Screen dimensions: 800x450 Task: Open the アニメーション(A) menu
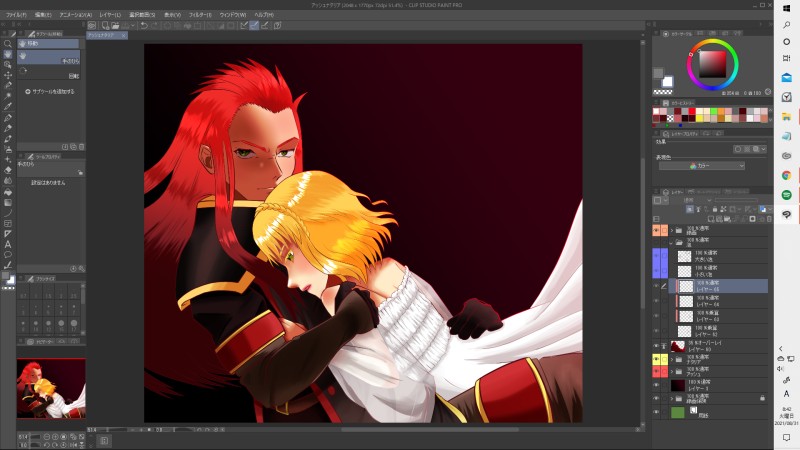coord(76,15)
